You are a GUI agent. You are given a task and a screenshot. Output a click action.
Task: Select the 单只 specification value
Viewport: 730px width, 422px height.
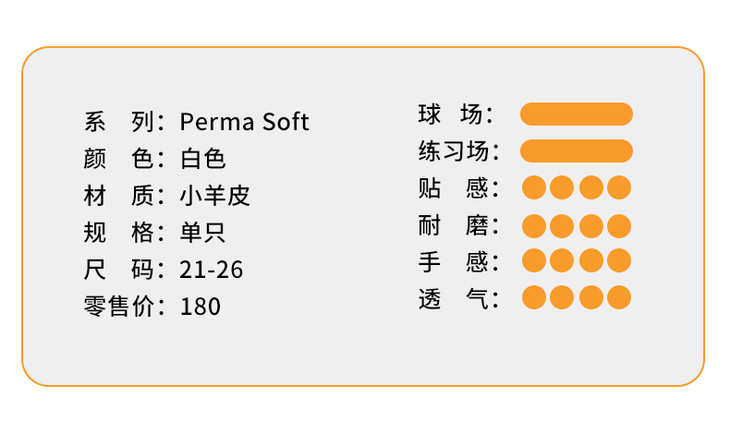tap(203, 232)
